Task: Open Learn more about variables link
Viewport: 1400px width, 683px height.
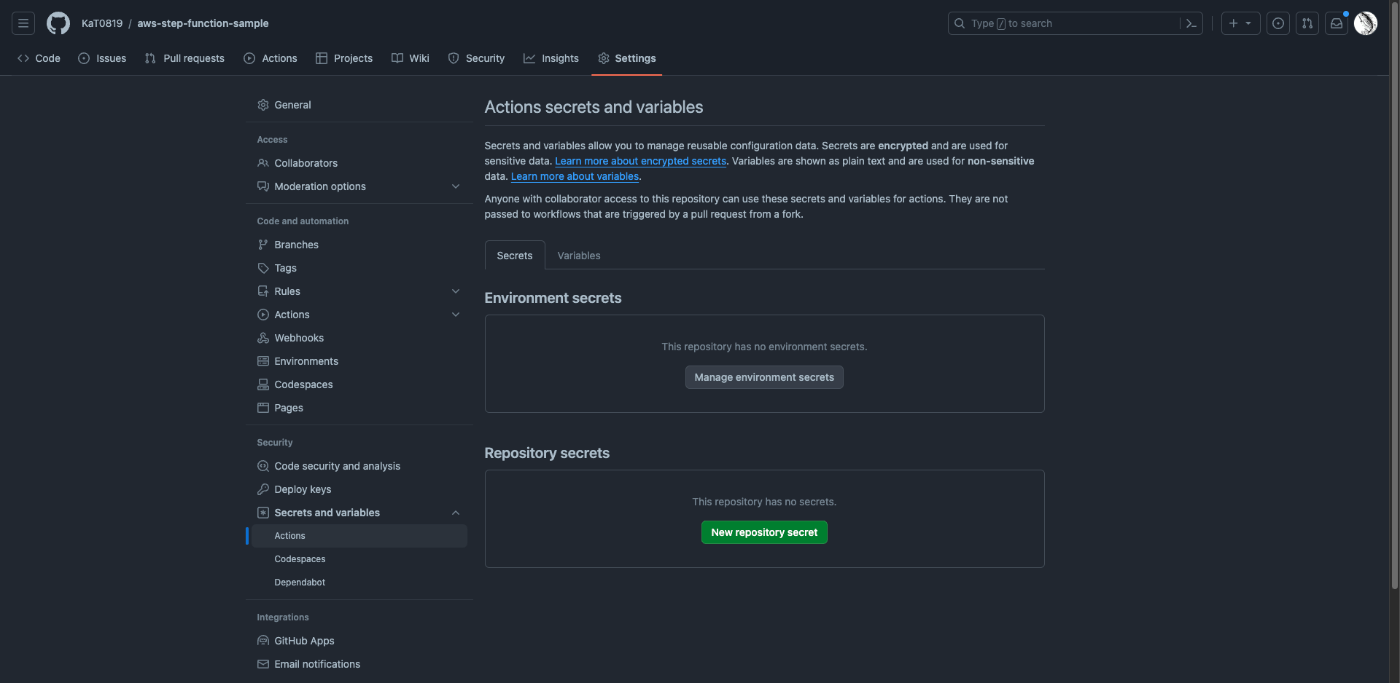Action: pos(575,177)
